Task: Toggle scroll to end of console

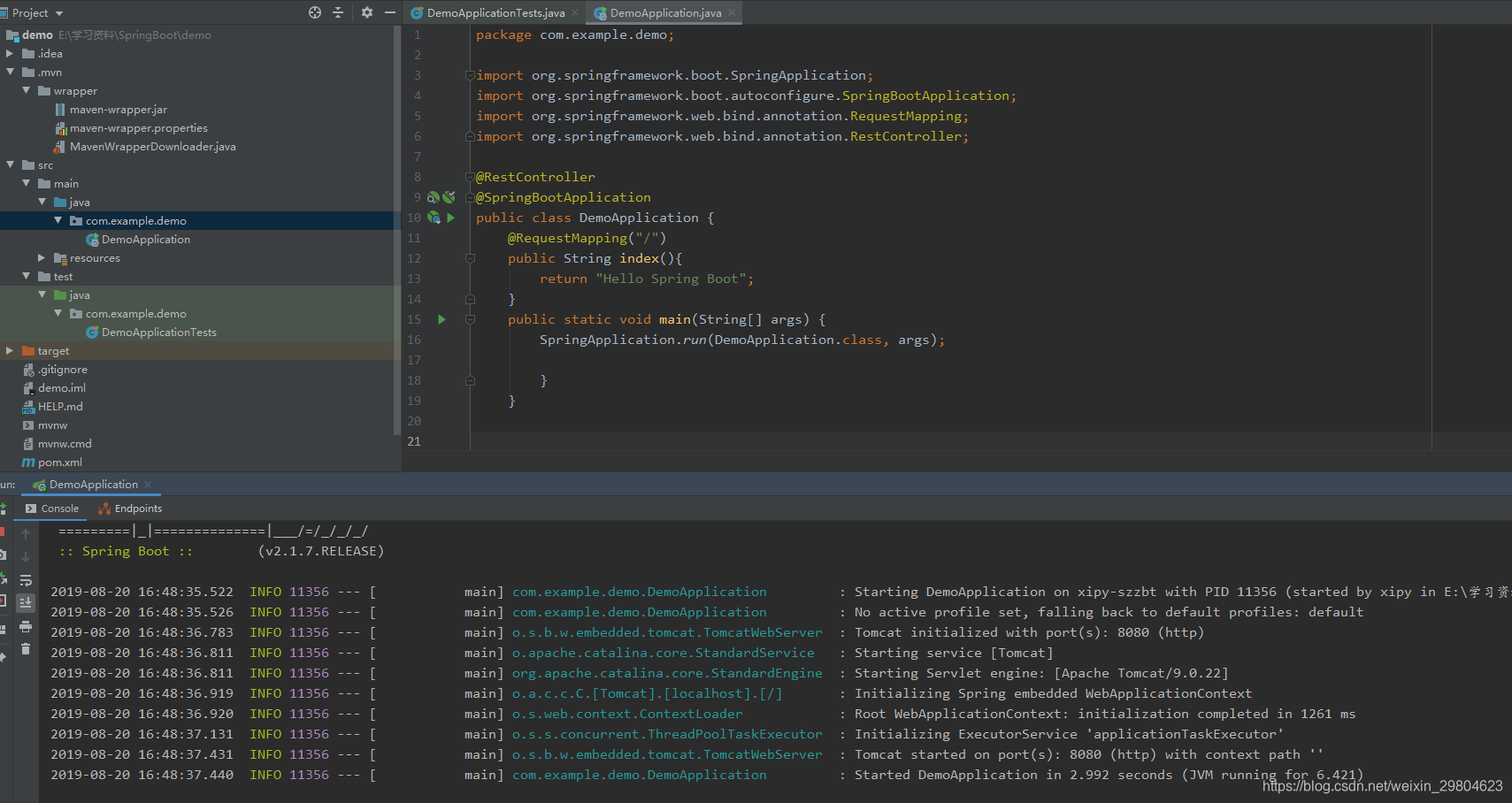Action: (x=26, y=603)
